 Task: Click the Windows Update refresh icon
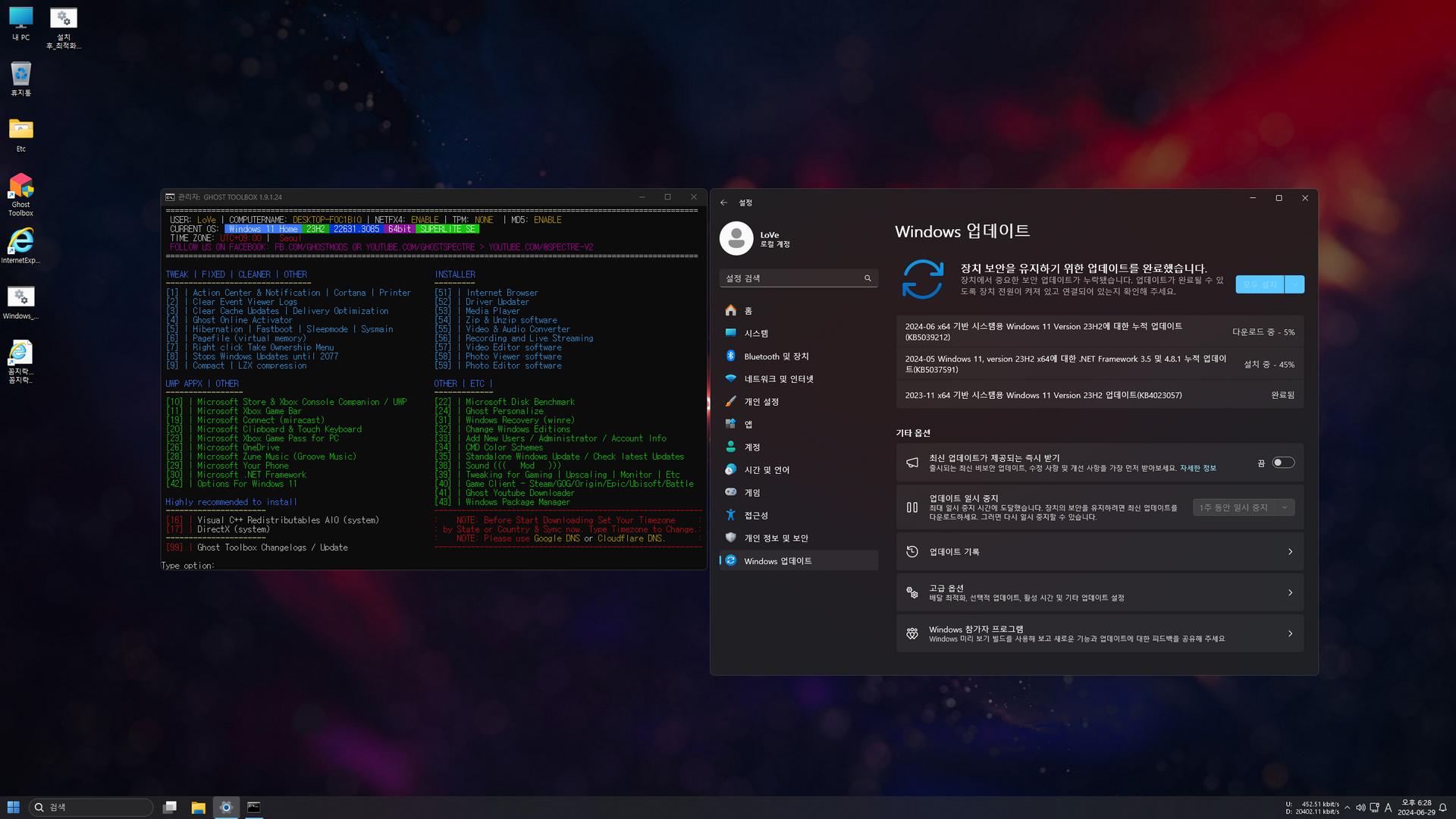tap(922, 279)
